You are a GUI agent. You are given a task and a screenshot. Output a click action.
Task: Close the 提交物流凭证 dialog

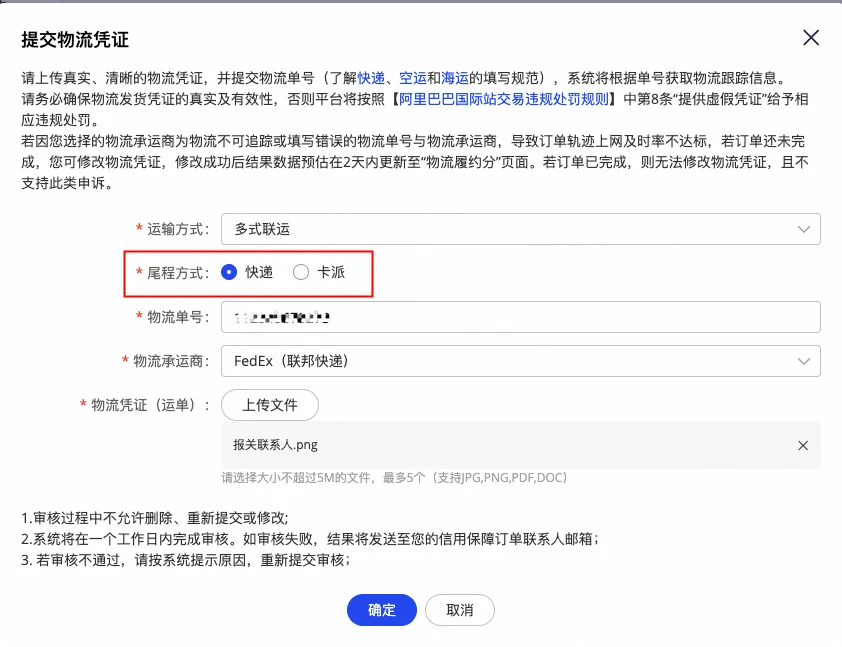pyautogui.click(x=811, y=39)
